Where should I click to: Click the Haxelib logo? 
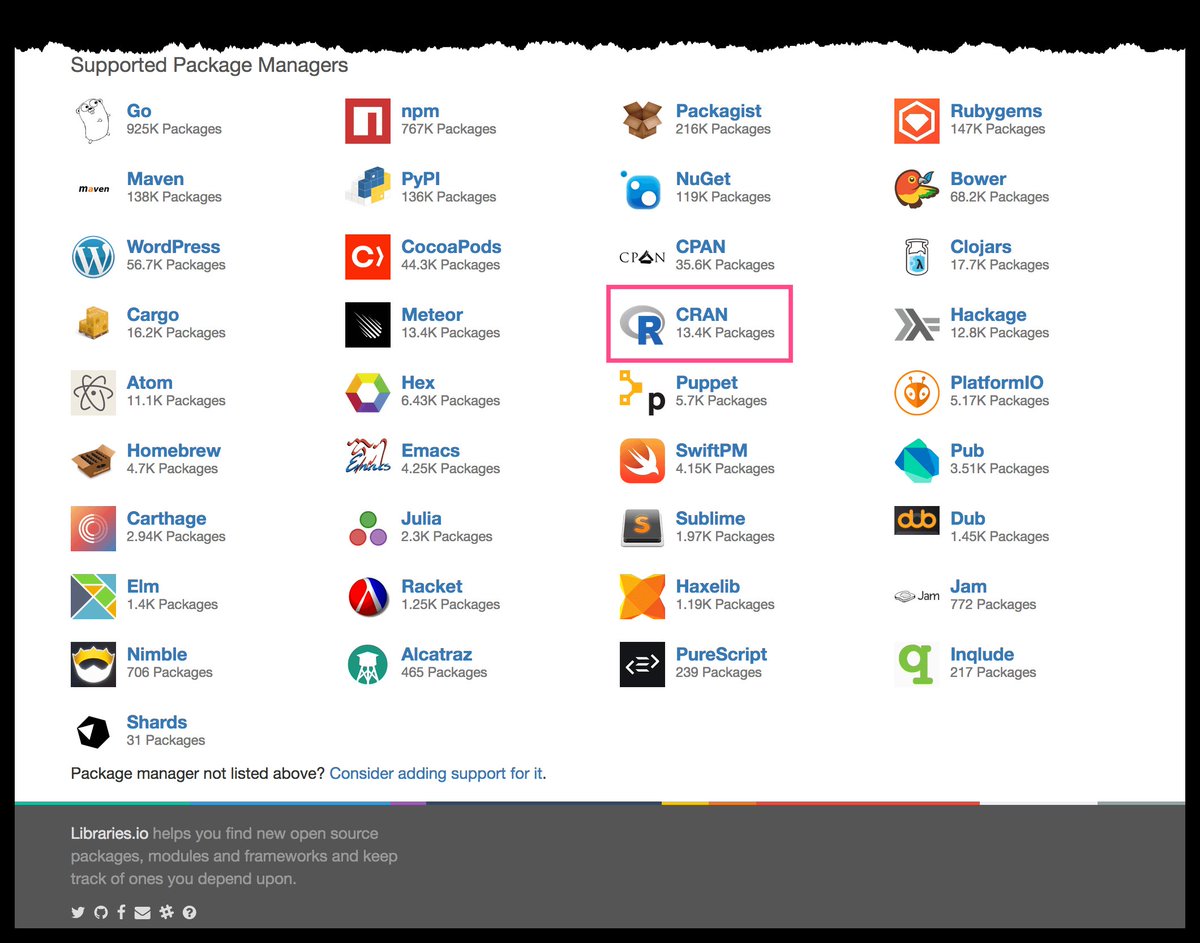pyautogui.click(x=642, y=597)
